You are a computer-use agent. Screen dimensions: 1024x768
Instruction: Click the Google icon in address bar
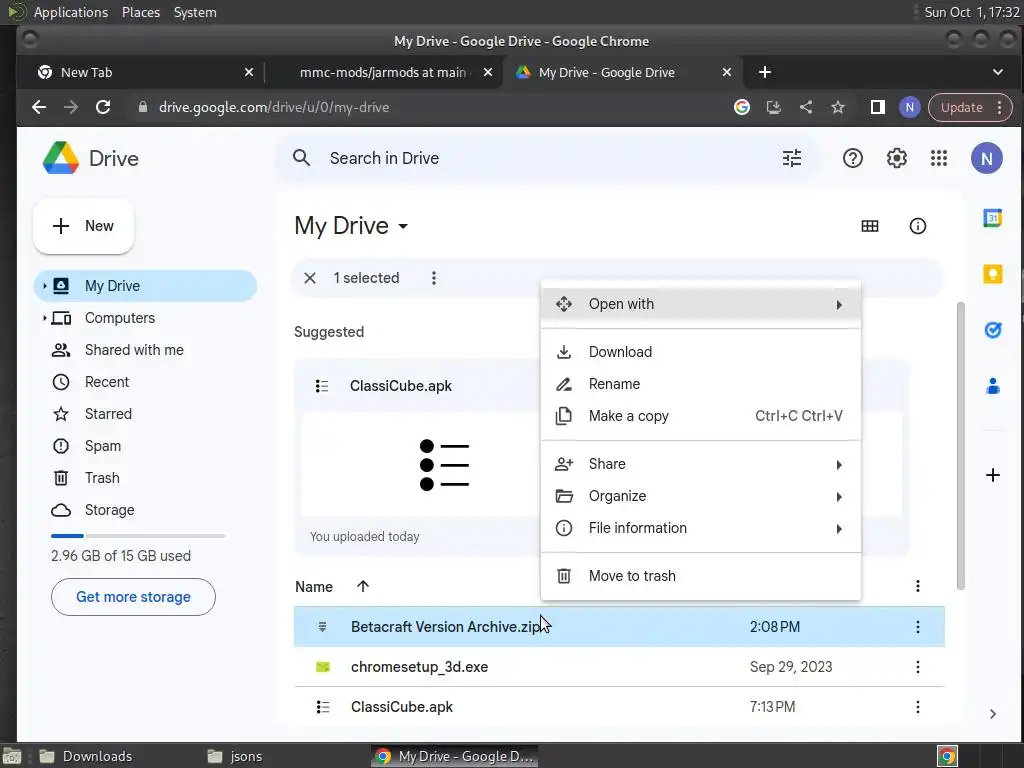pos(741,107)
